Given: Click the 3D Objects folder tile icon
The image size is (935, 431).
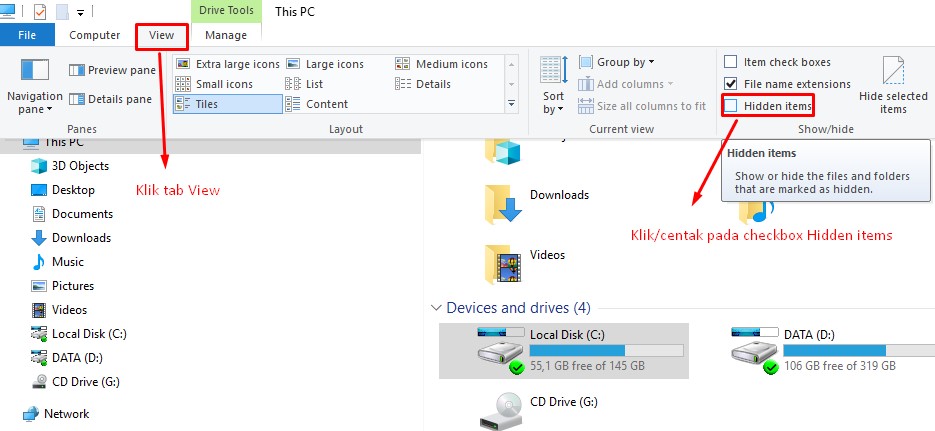Looking at the screenshot, I should pyautogui.click(x=504, y=153).
